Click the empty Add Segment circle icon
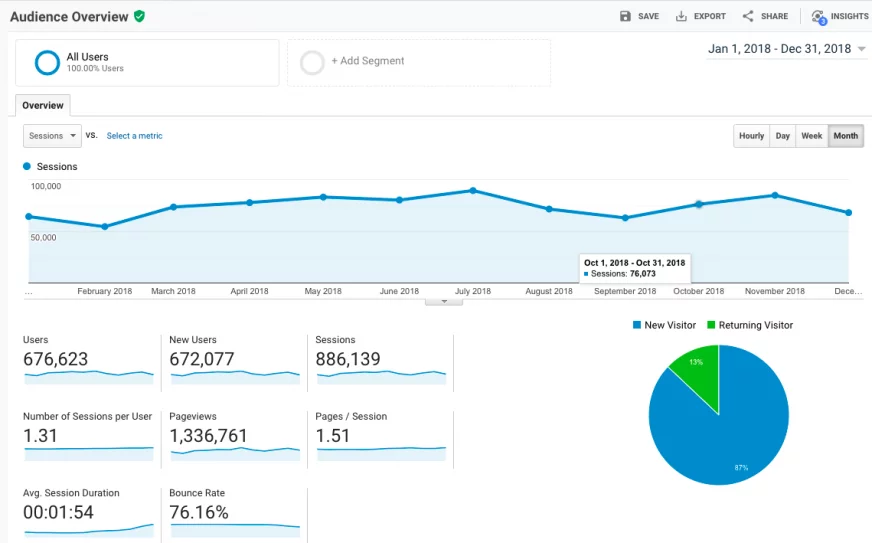The height and width of the screenshot is (543, 872). (312, 63)
